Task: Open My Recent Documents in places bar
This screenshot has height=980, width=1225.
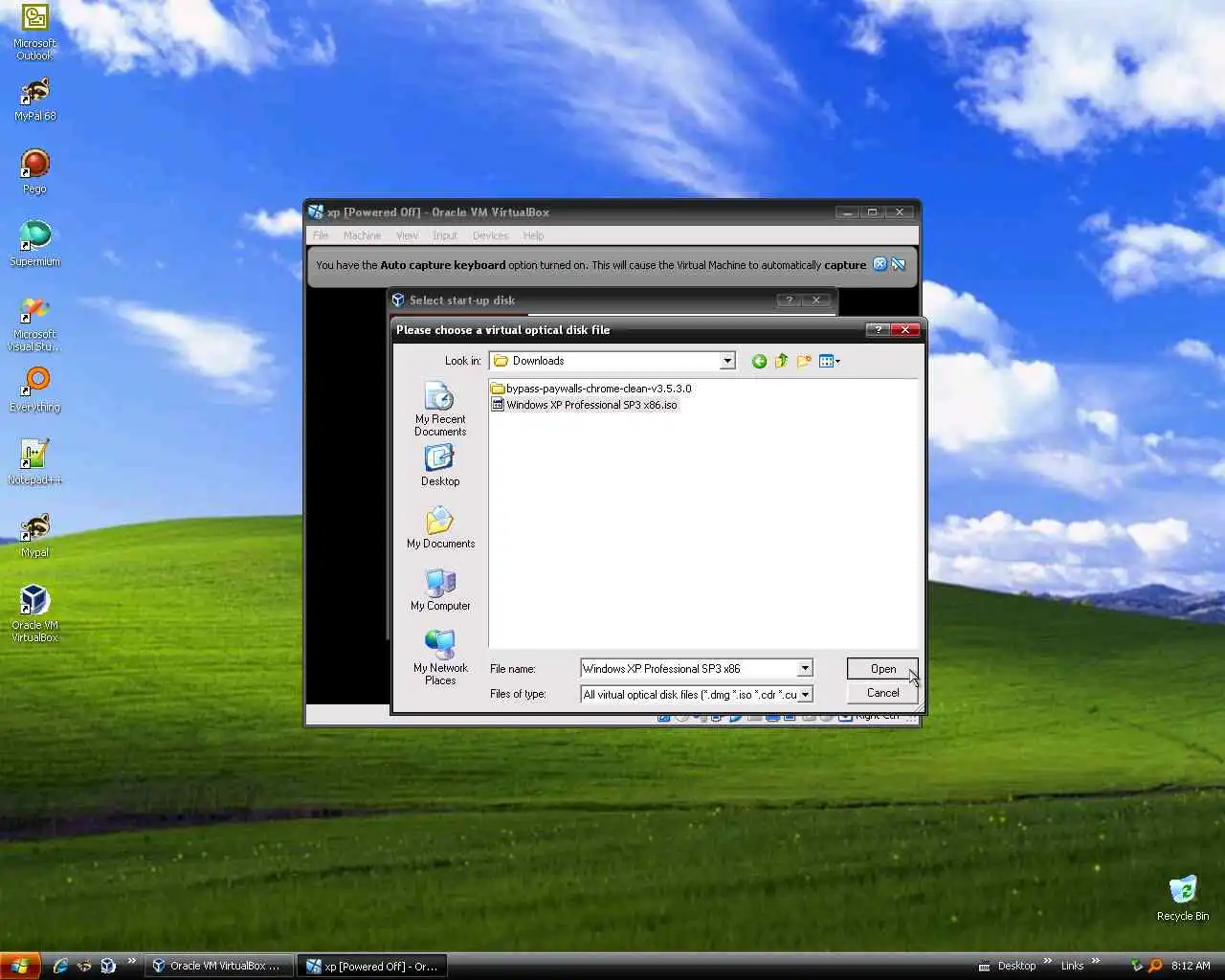Action: pos(440,410)
